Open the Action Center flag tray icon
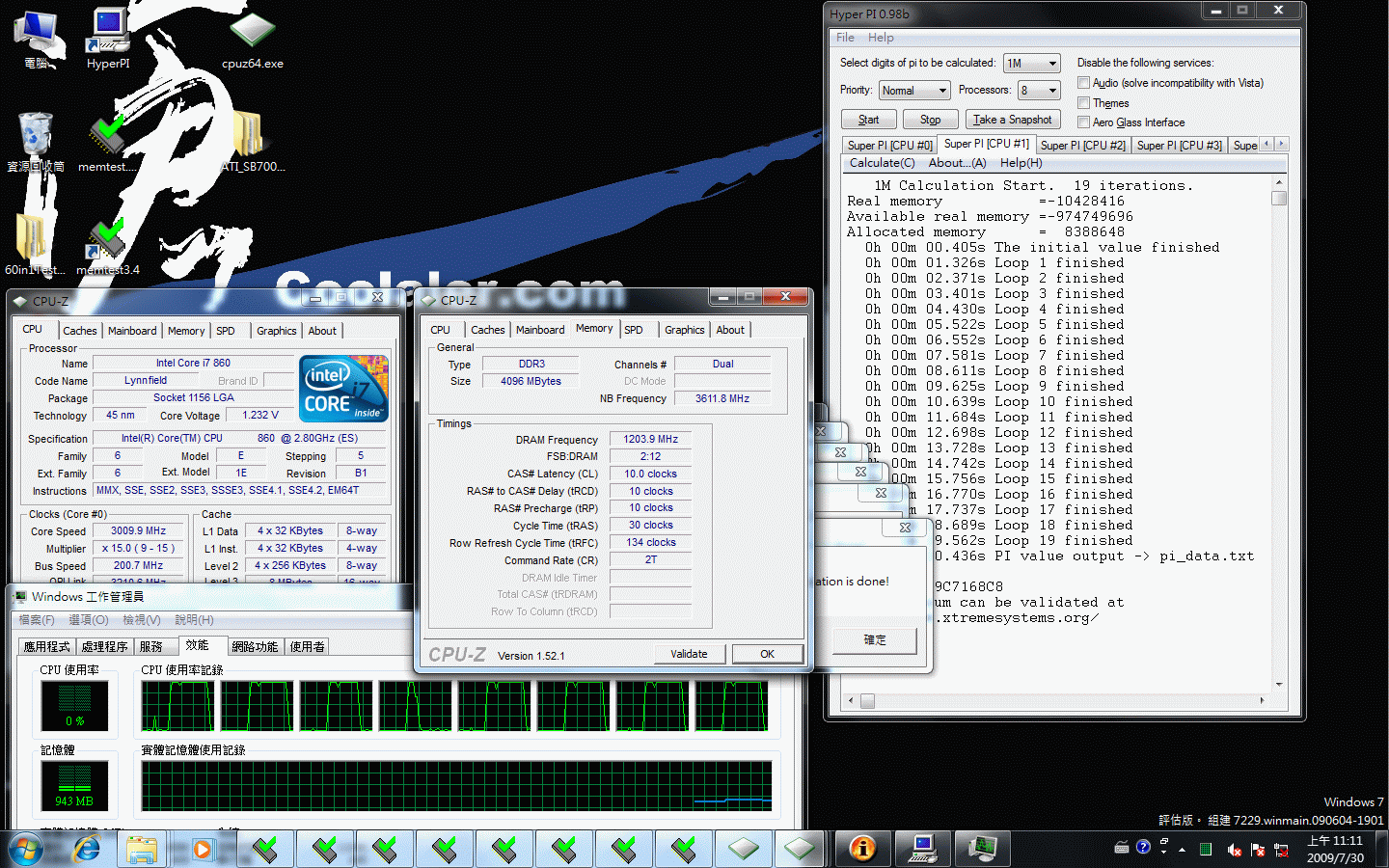This screenshot has height=868, width=1389. pos(1258,850)
